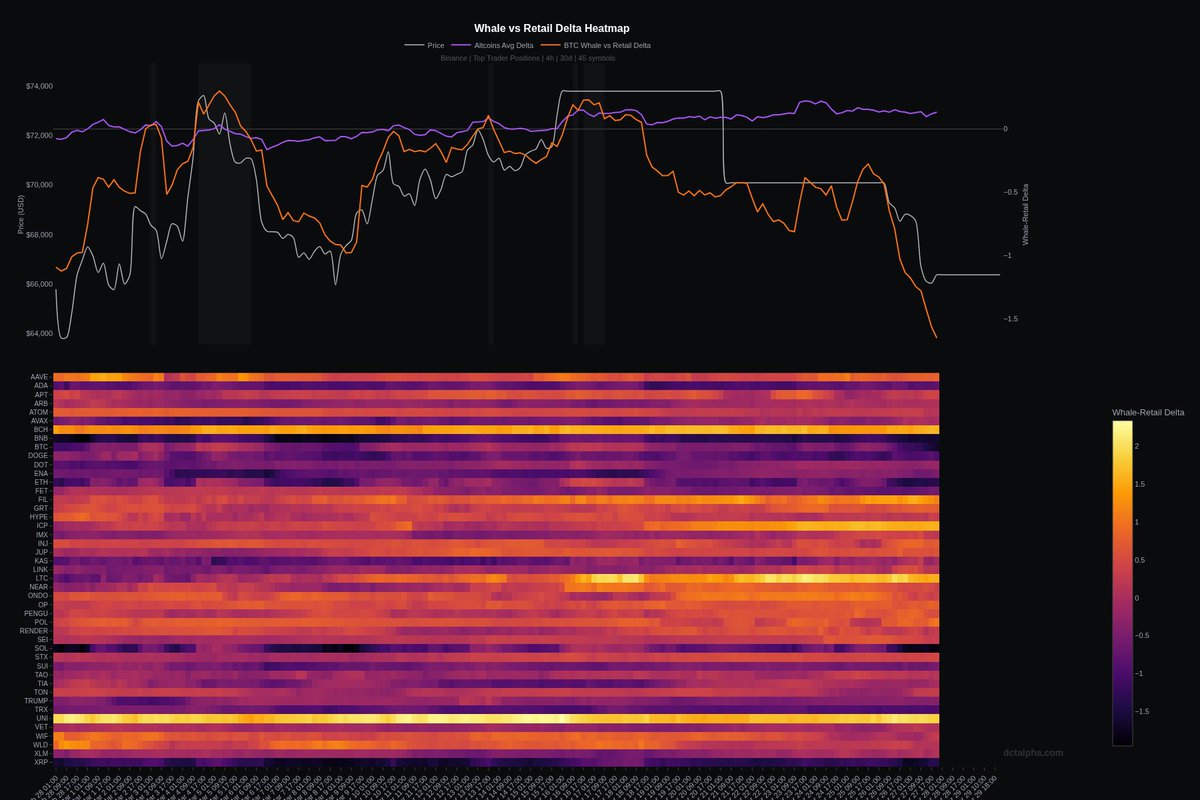
Task: Click the GRT row label
Action: point(41,508)
